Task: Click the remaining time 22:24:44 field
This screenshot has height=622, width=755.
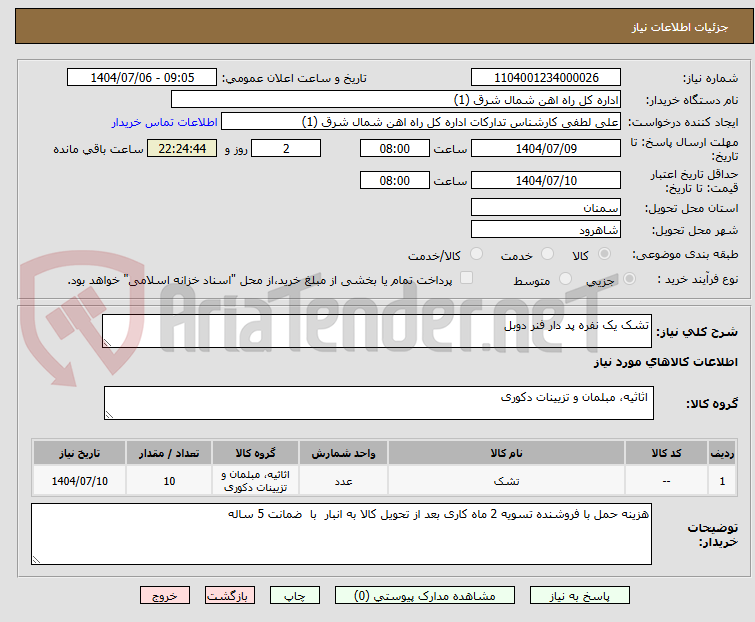Action: [x=182, y=148]
